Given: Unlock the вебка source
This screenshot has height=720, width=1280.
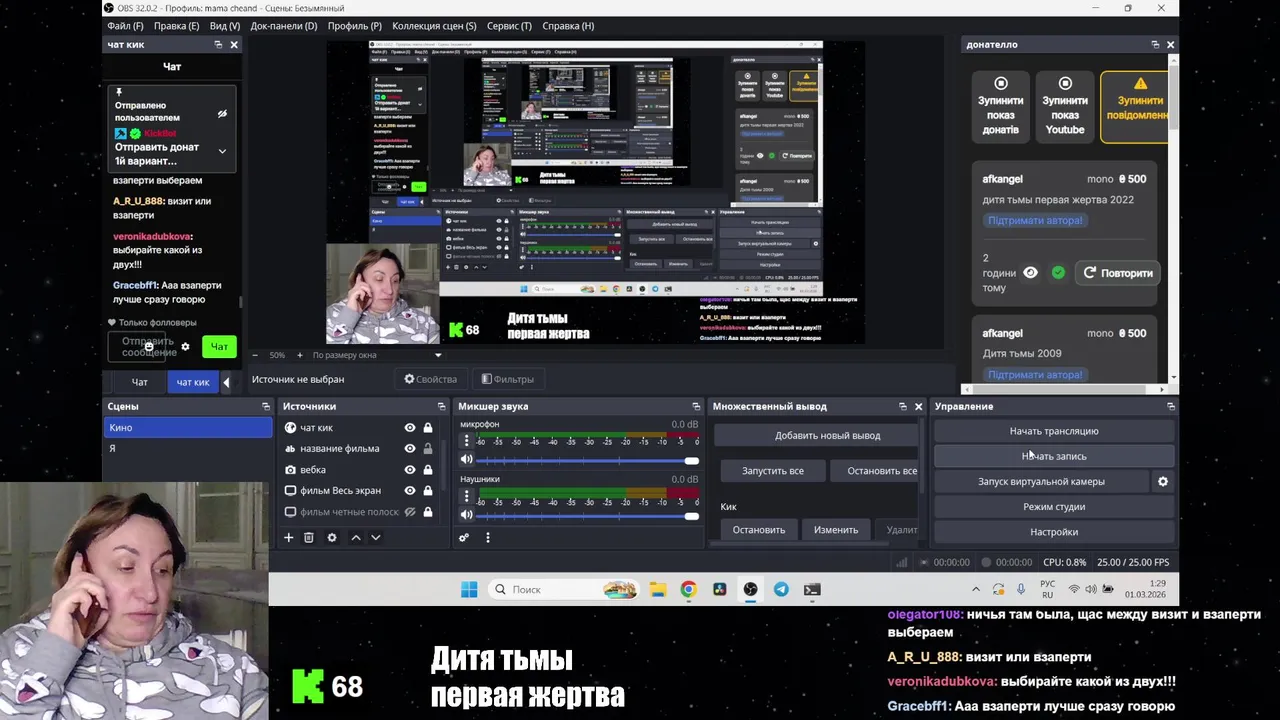Looking at the screenshot, I should (x=428, y=470).
